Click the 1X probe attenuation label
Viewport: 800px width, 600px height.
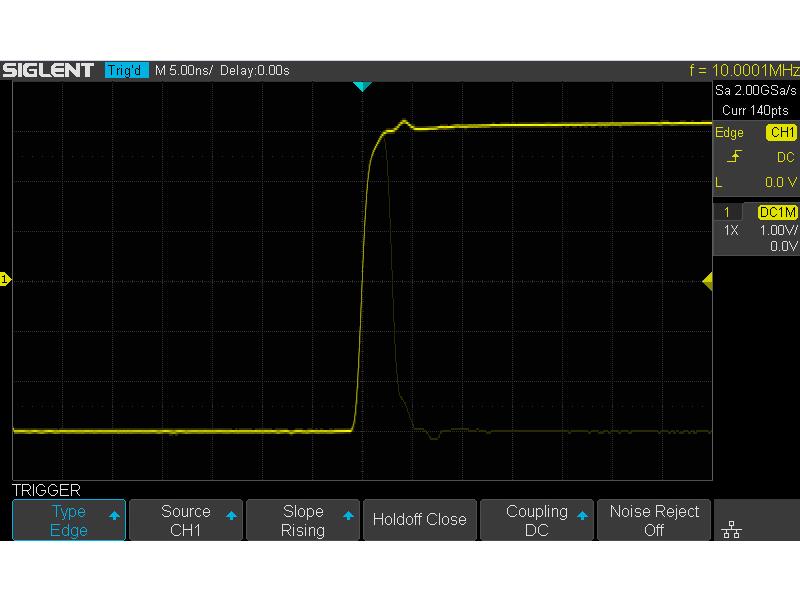coord(731,230)
